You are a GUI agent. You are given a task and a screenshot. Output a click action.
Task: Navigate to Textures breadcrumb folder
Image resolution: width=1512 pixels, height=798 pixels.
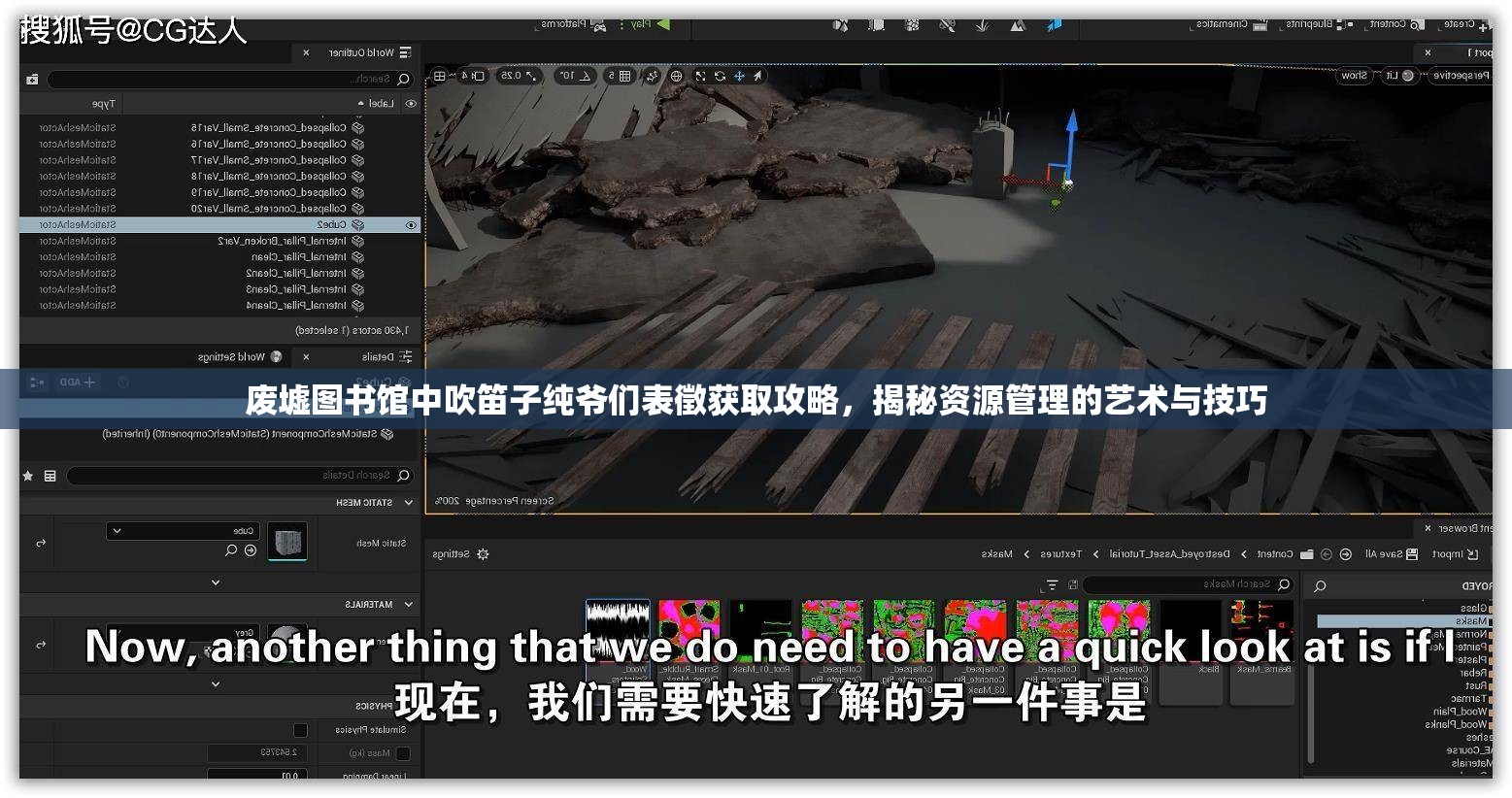tap(1060, 554)
